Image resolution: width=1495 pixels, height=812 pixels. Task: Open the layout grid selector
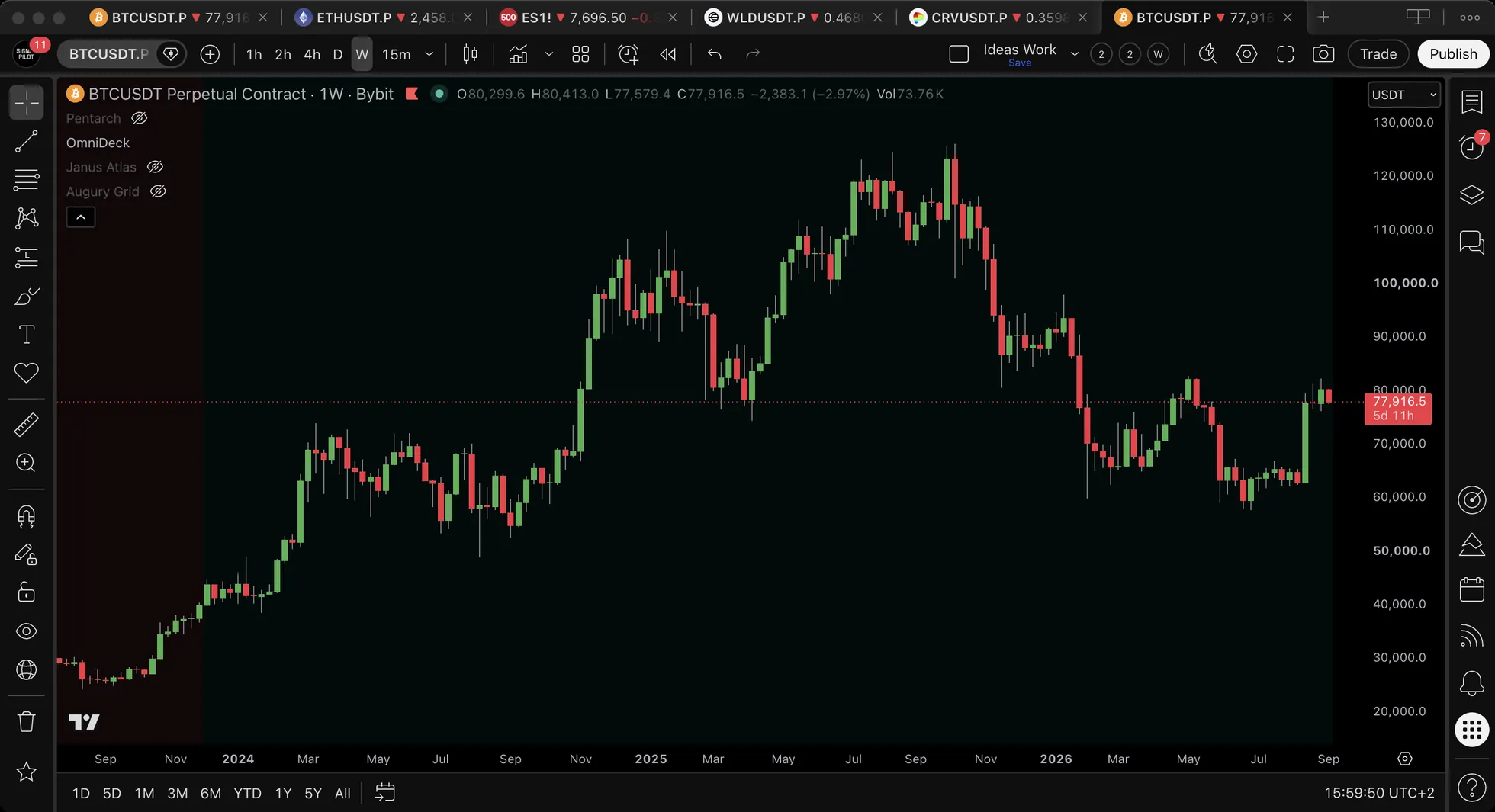tap(580, 54)
